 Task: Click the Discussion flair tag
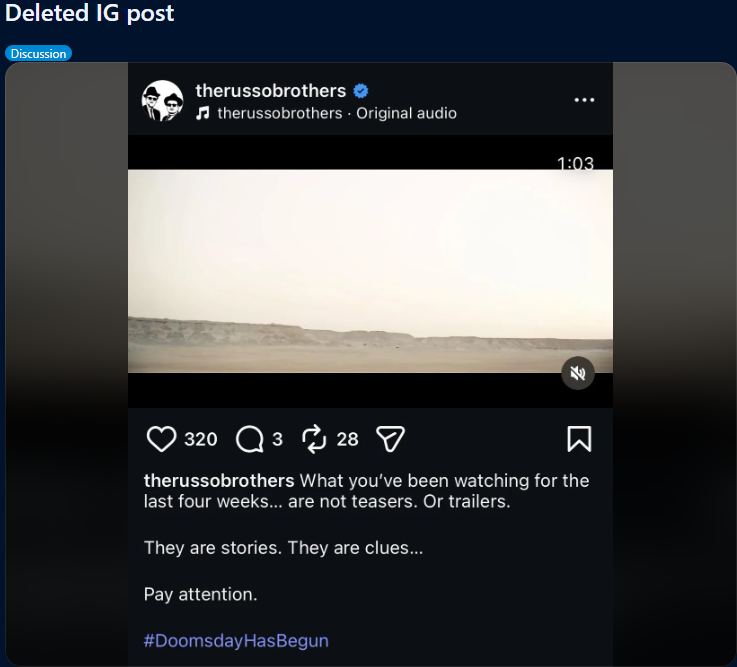tap(39, 54)
